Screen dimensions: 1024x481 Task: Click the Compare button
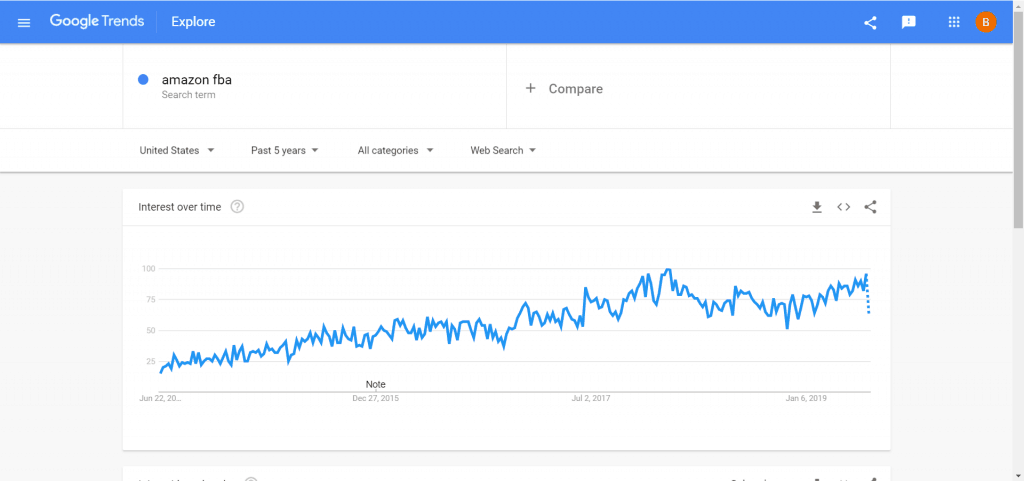(x=575, y=89)
